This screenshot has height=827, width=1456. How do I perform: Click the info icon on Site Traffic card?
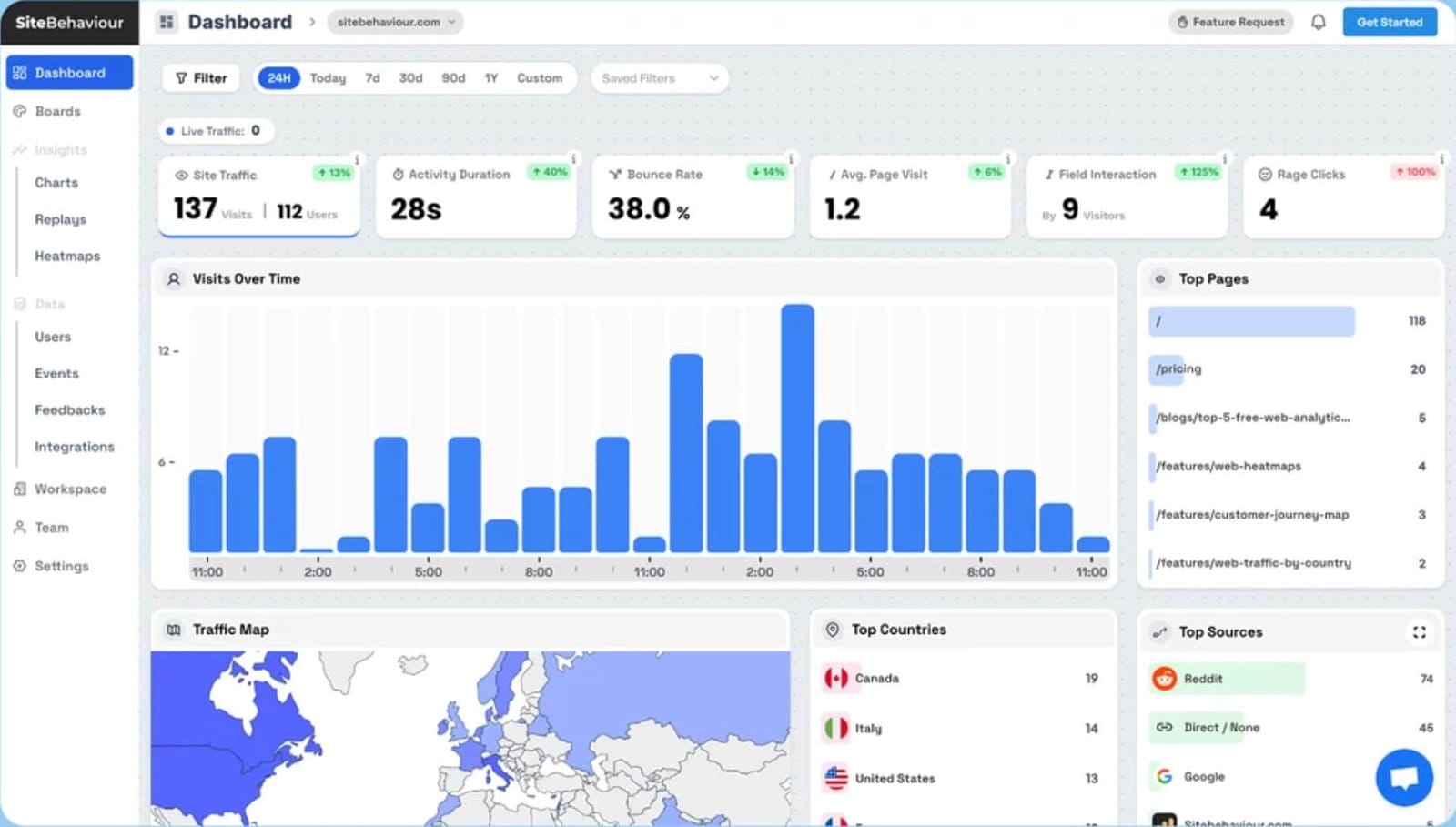point(357,159)
